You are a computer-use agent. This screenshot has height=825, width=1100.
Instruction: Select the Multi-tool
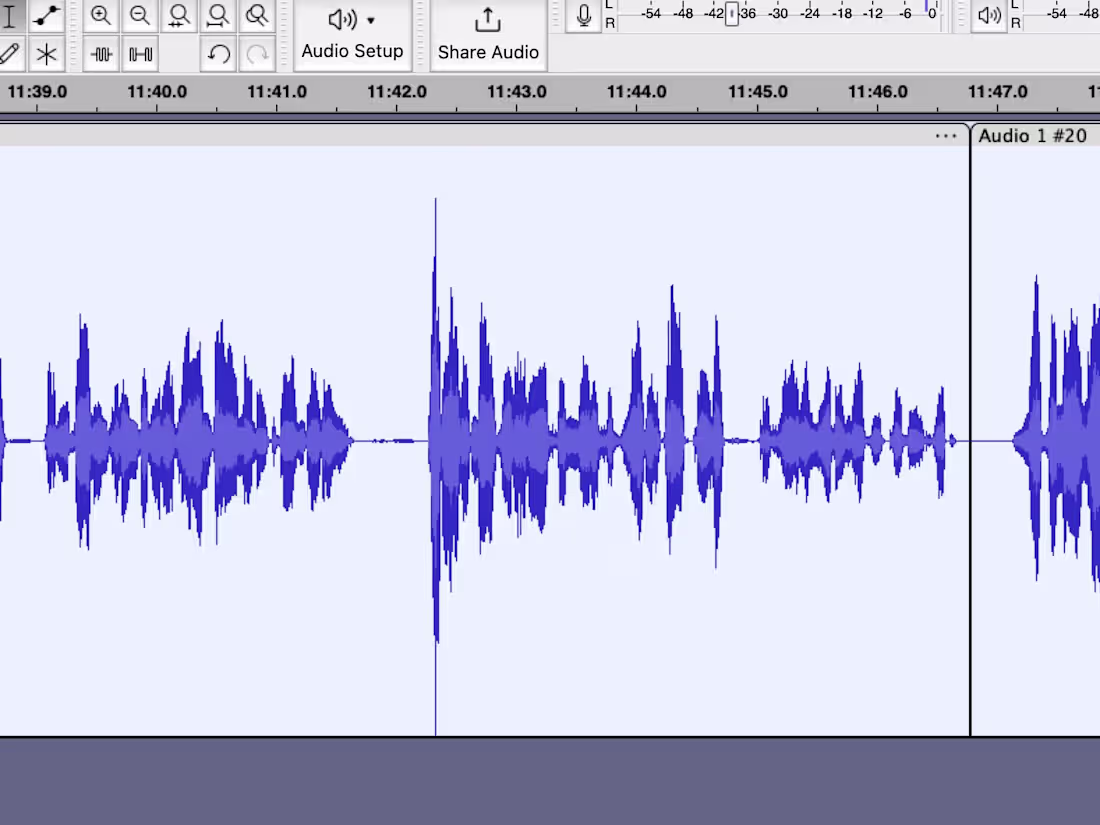point(47,54)
